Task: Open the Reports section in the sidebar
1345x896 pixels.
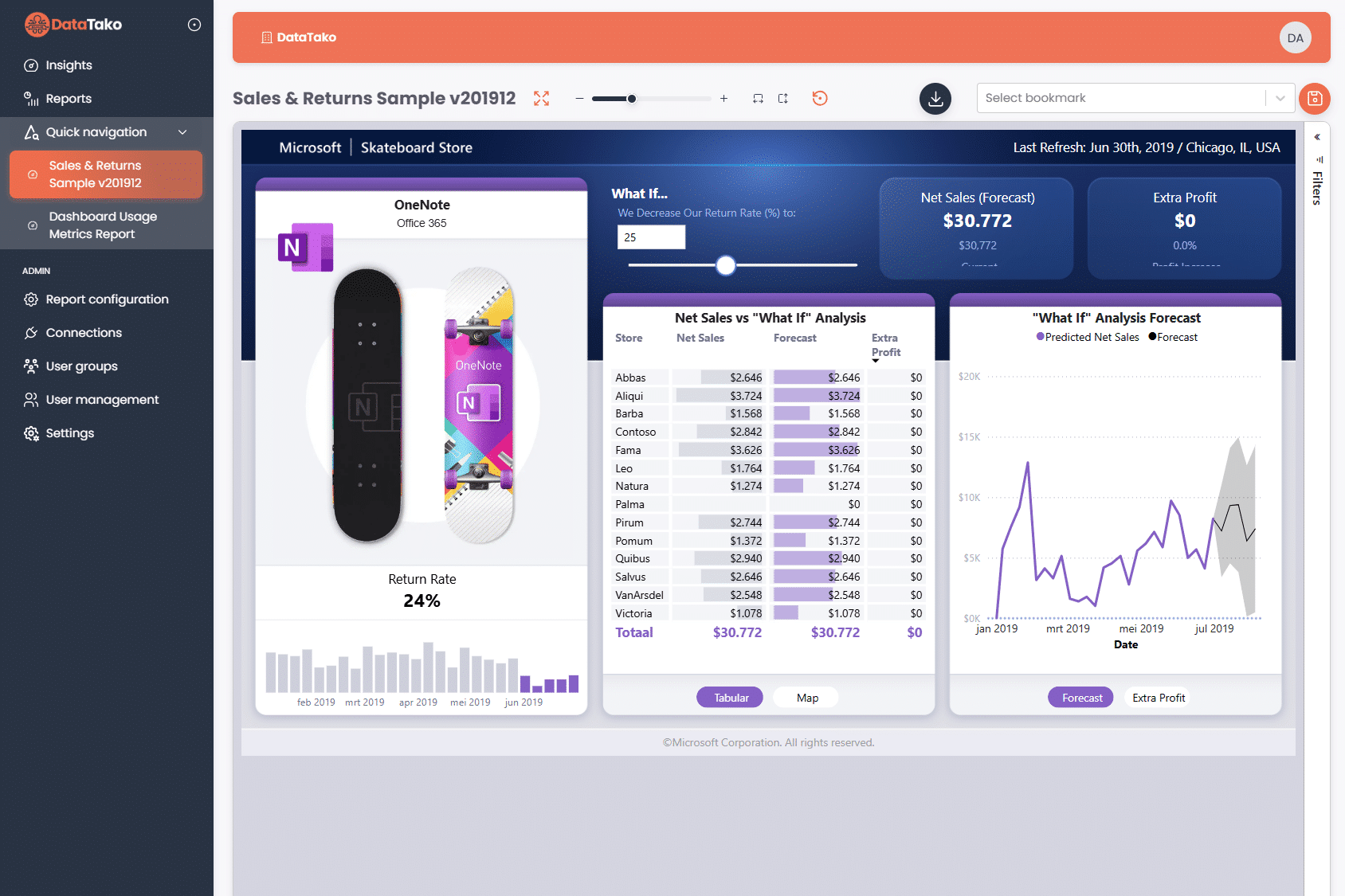Action: tap(68, 98)
